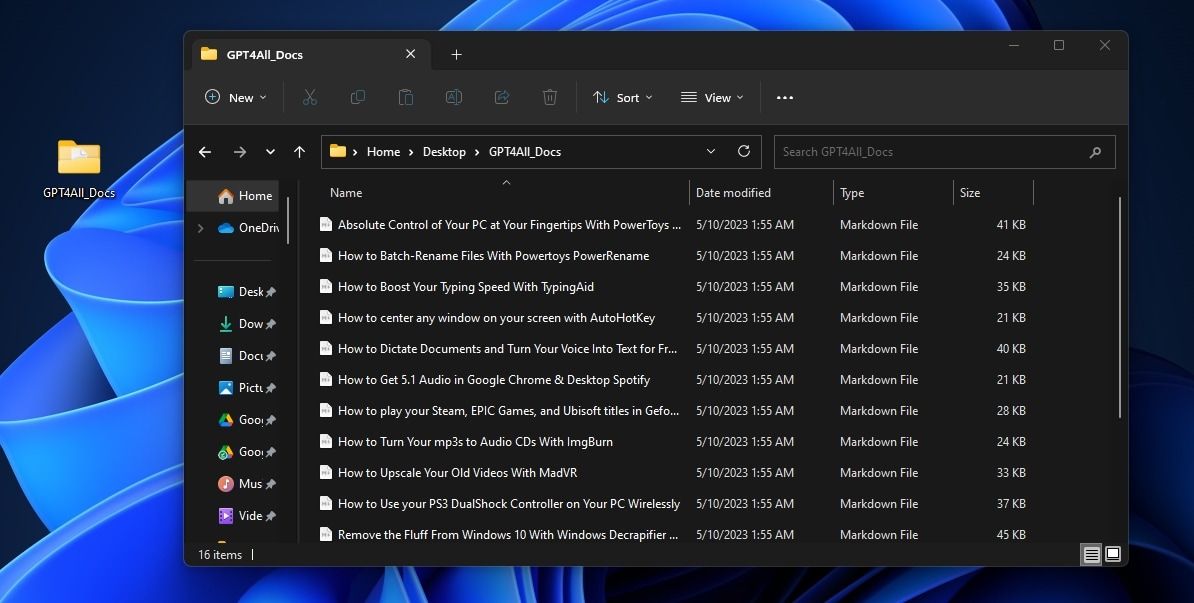Switch to details view in the status bar
This screenshot has height=603, width=1194.
[1091, 554]
